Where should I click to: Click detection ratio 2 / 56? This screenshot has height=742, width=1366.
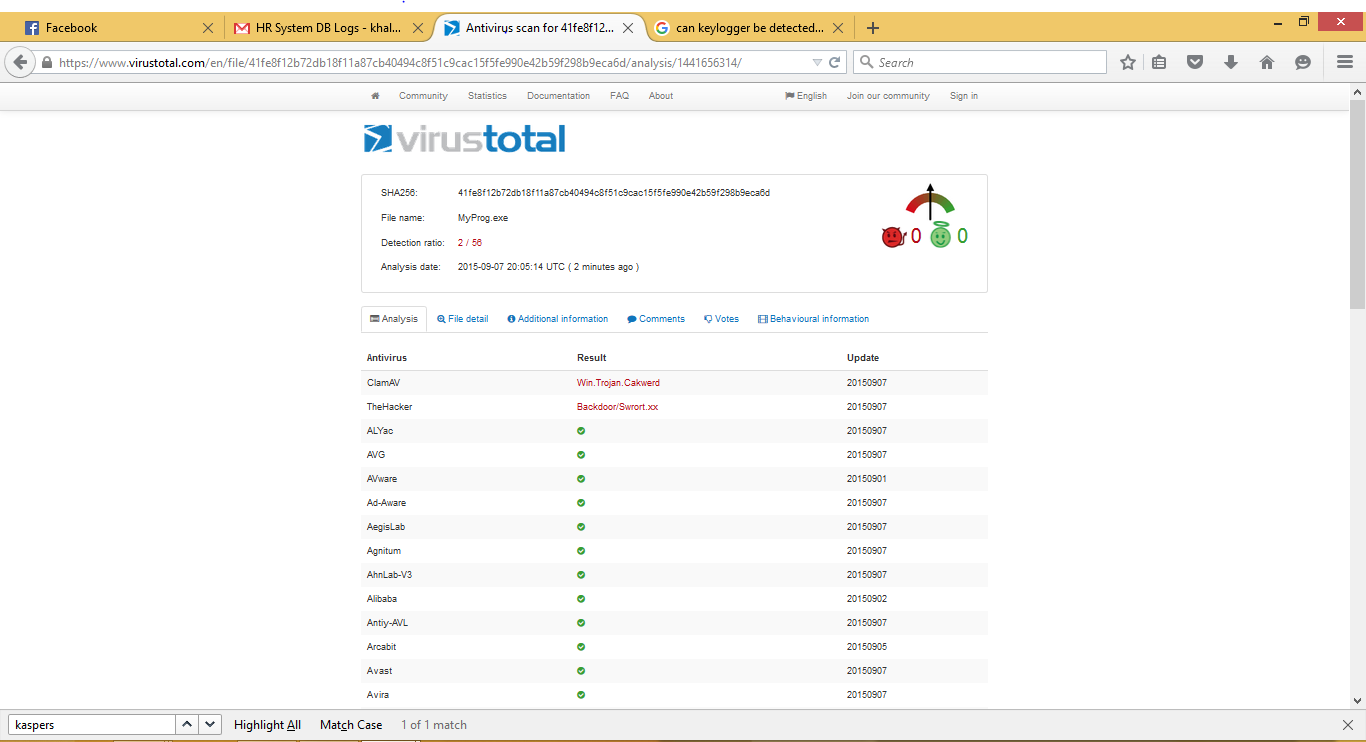(x=470, y=243)
